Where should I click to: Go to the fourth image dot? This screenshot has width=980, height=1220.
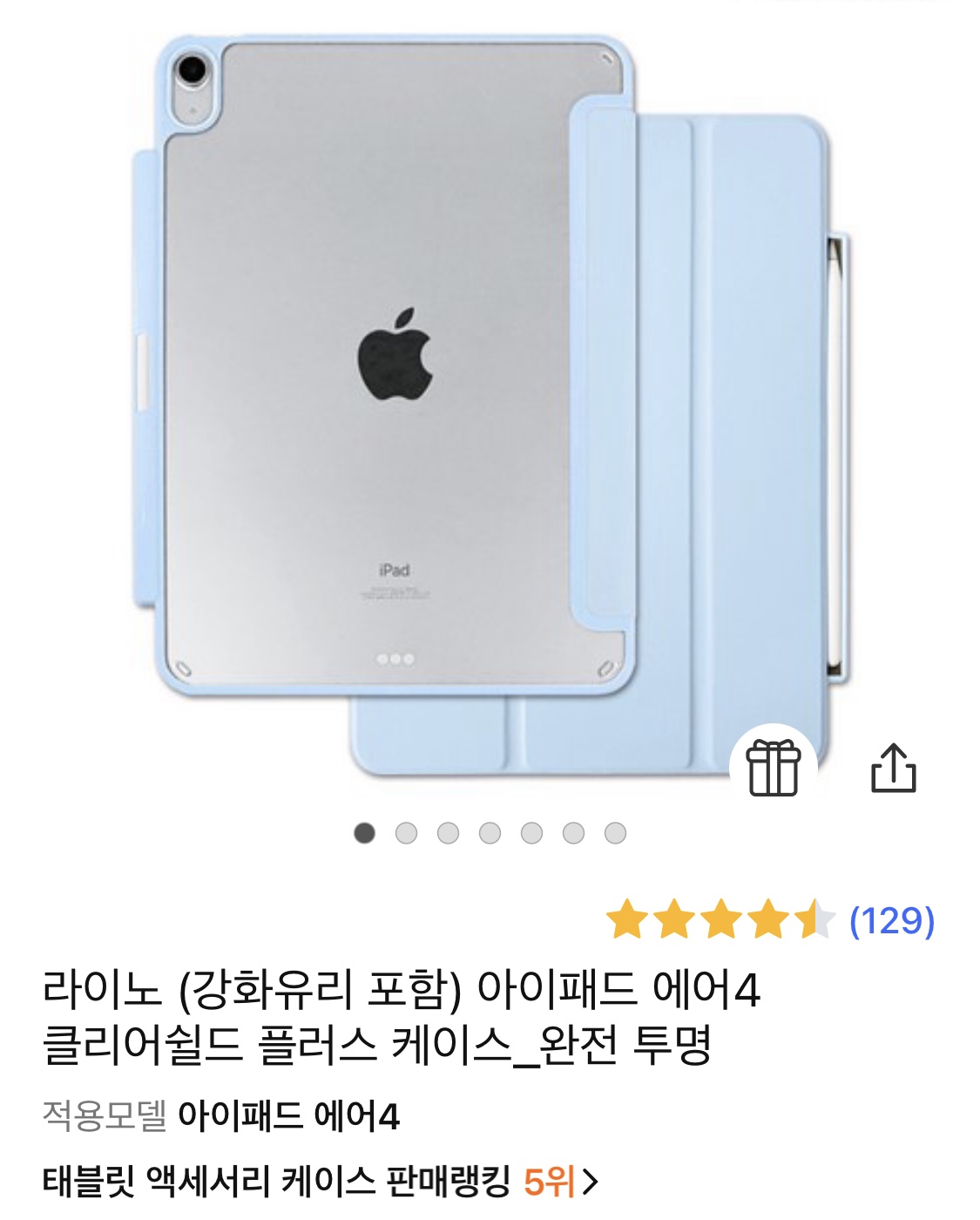pyautogui.click(x=490, y=833)
